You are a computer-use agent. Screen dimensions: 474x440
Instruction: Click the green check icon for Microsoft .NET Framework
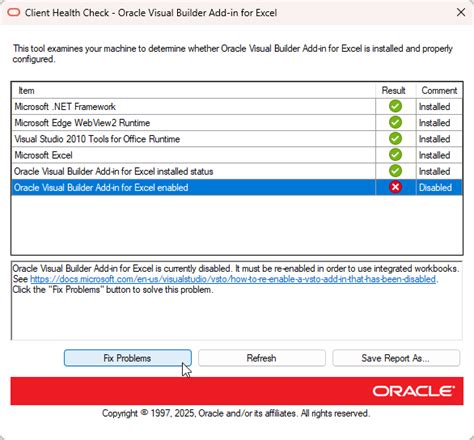point(395,106)
